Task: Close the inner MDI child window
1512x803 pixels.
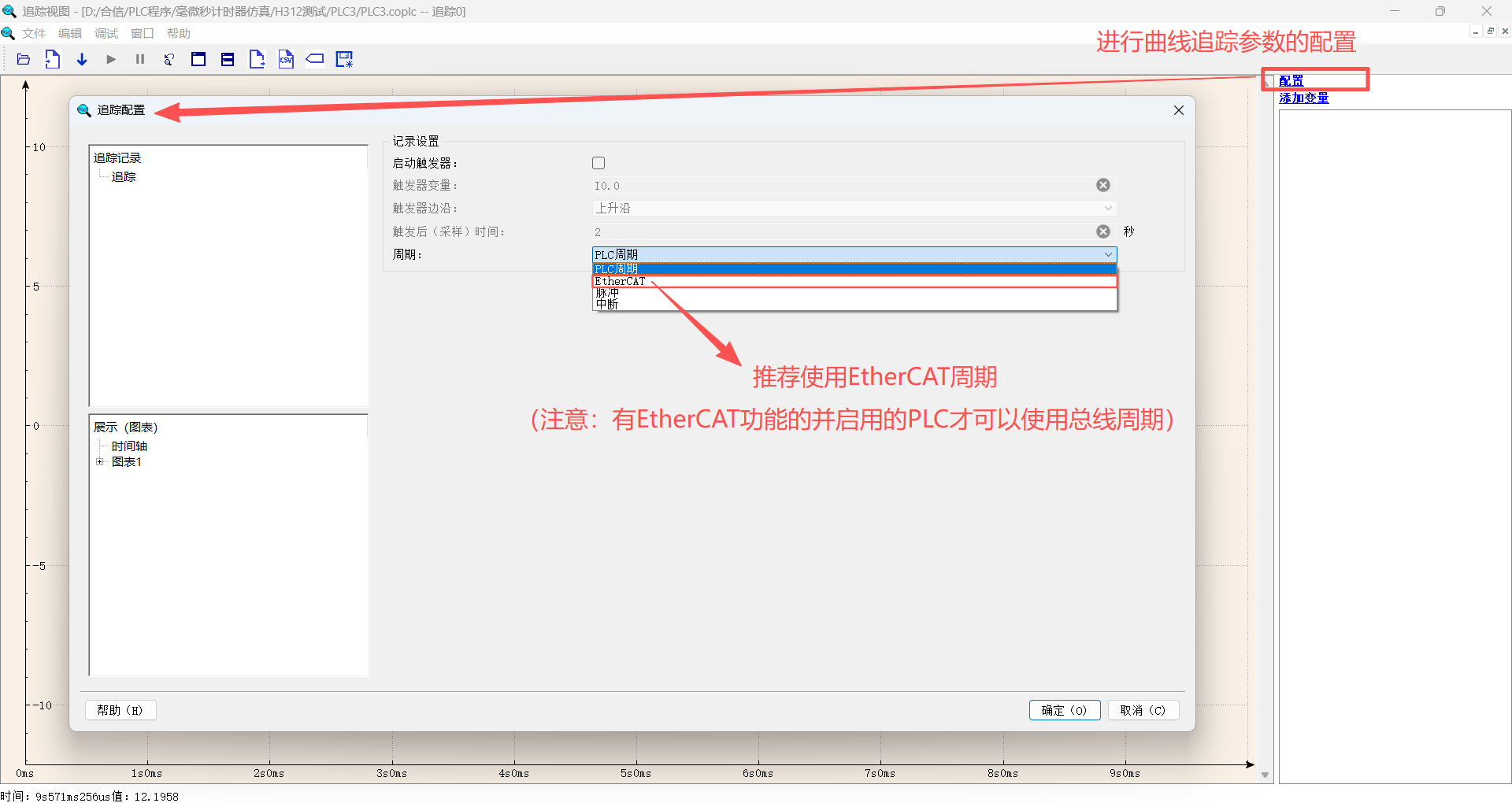Action: 1505,31
